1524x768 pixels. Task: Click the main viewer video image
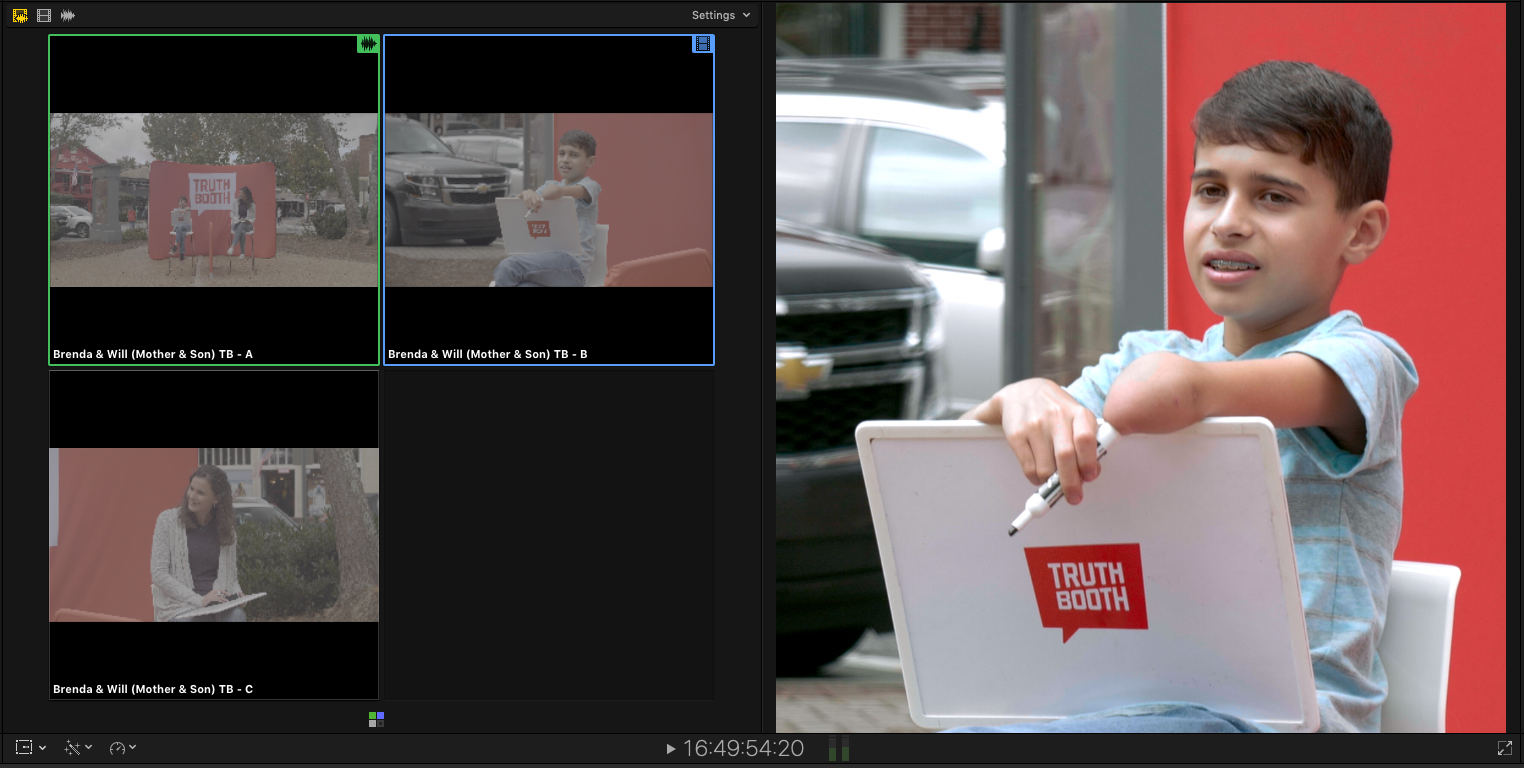(1141, 368)
